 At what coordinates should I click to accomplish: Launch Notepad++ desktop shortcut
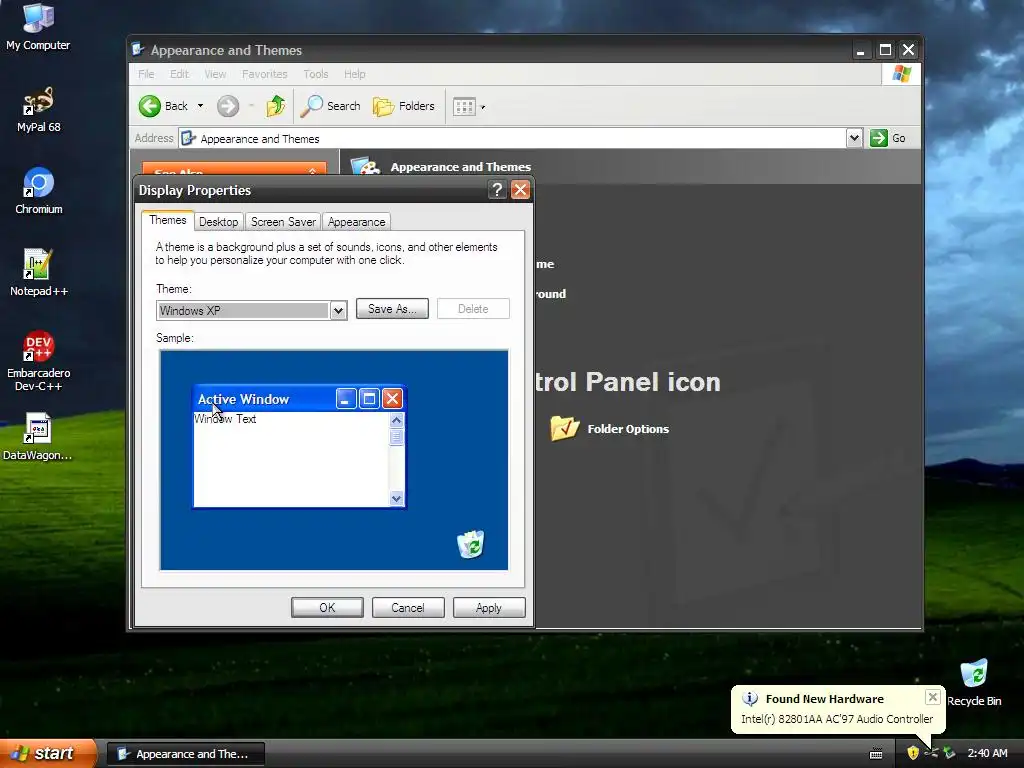(x=39, y=272)
